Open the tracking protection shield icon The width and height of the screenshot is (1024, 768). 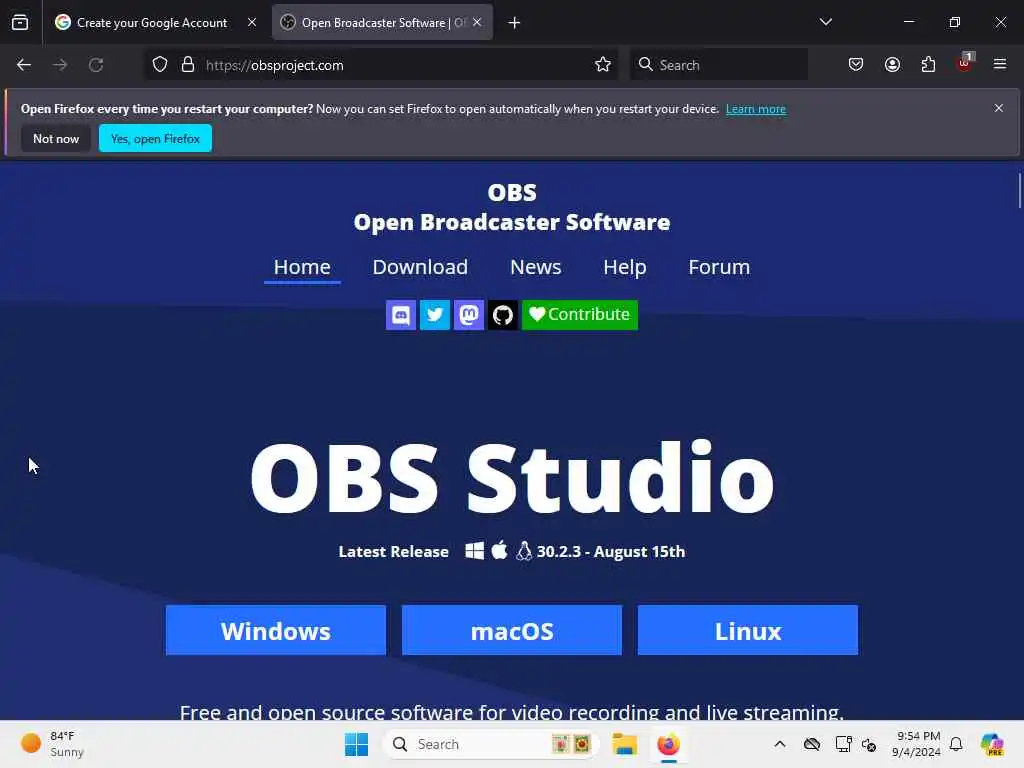point(160,65)
